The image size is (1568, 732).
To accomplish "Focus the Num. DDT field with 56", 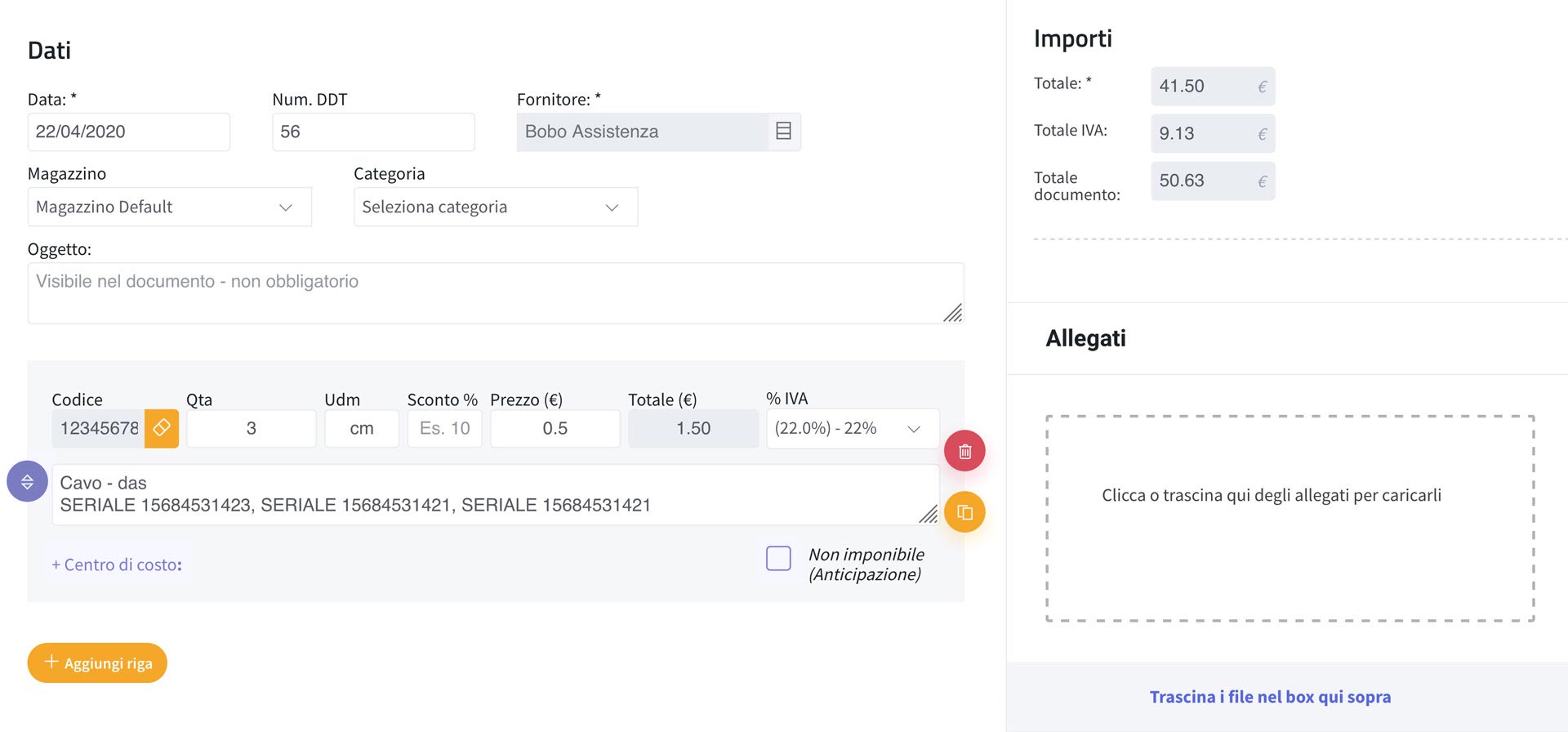I will (x=373, y=132).
